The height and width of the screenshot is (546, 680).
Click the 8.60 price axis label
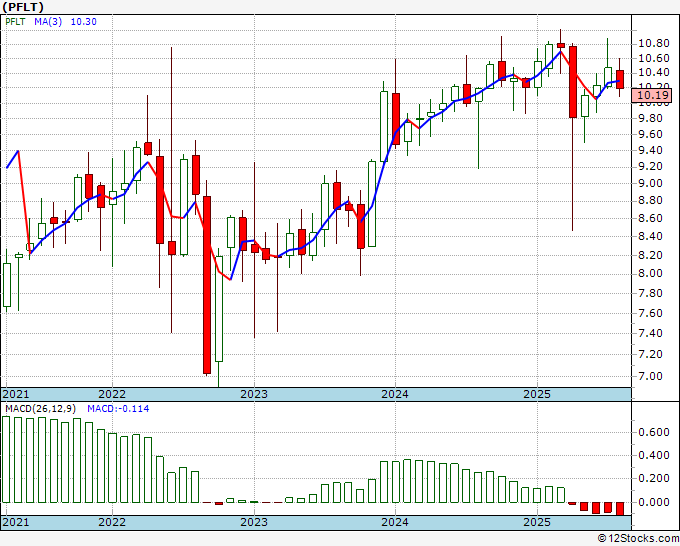pyautogui.click(x=651, y=218)
